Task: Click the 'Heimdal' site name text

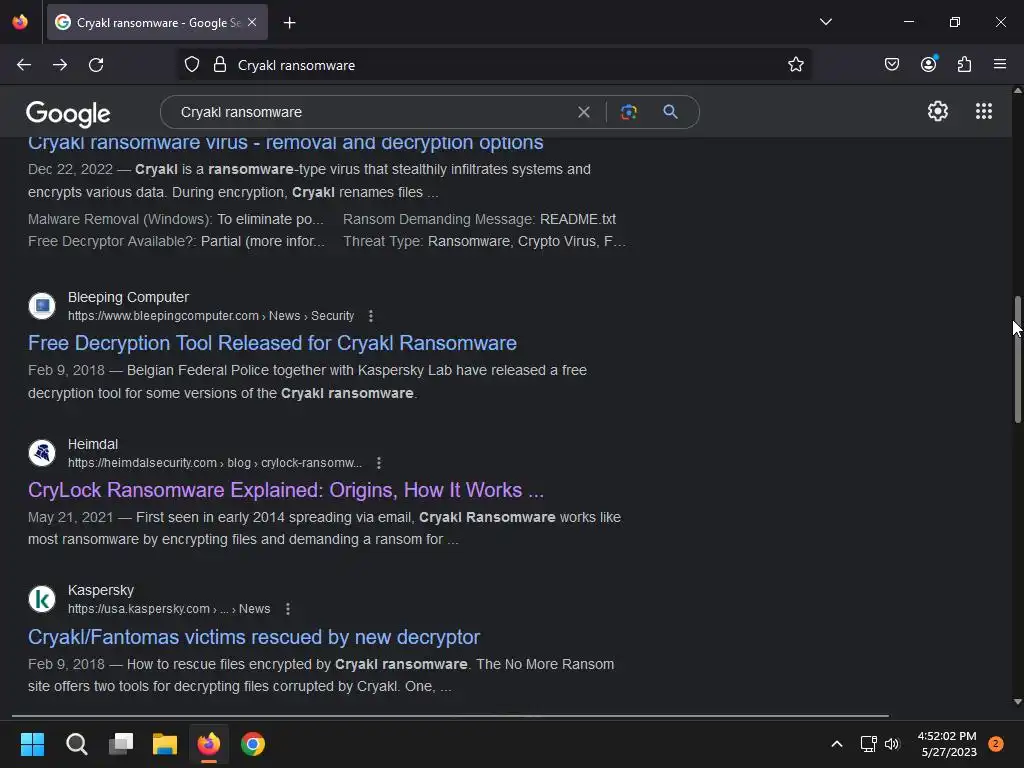Action: tap(93, 444)
